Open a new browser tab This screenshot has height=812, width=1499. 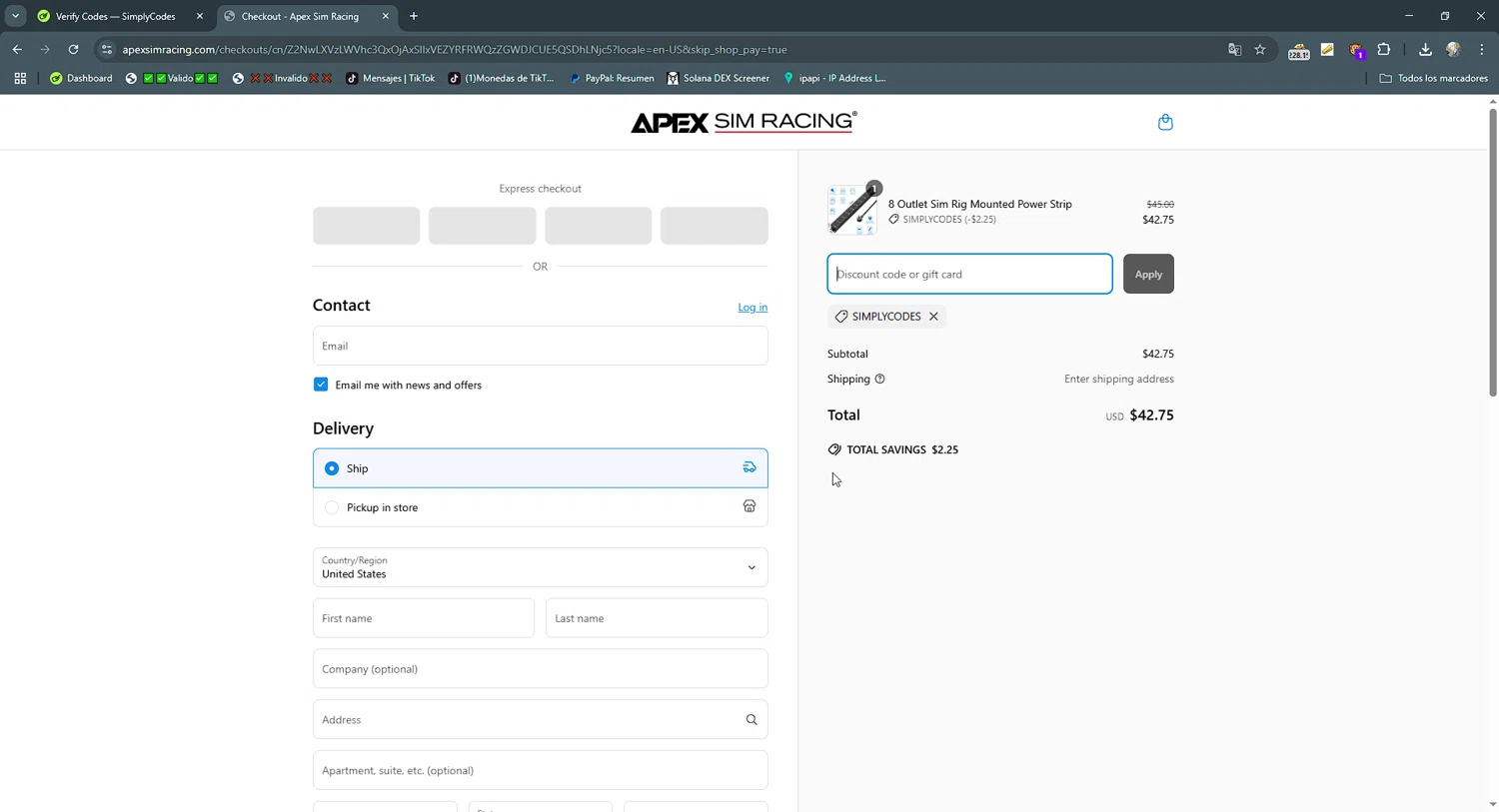pos(414,16)
